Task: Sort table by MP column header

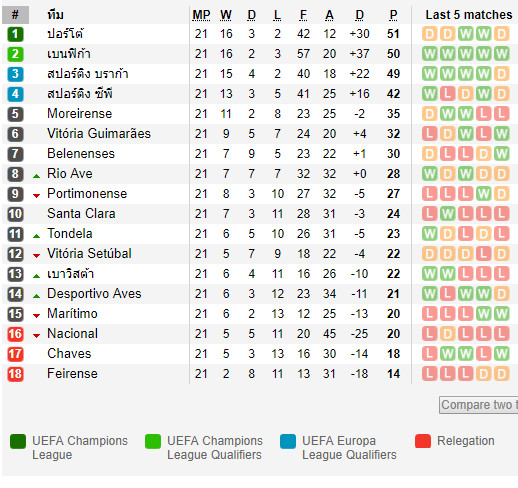Action: pyautogui.click(x=201, y=15)
